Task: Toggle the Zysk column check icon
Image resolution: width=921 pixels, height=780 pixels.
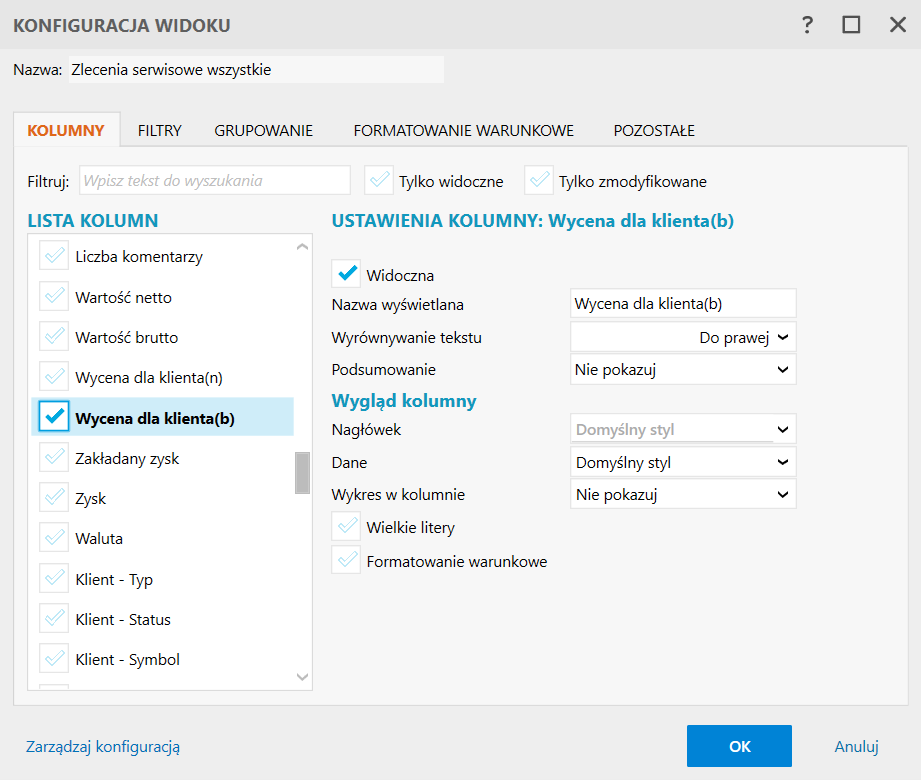Action: pos(54,497)
